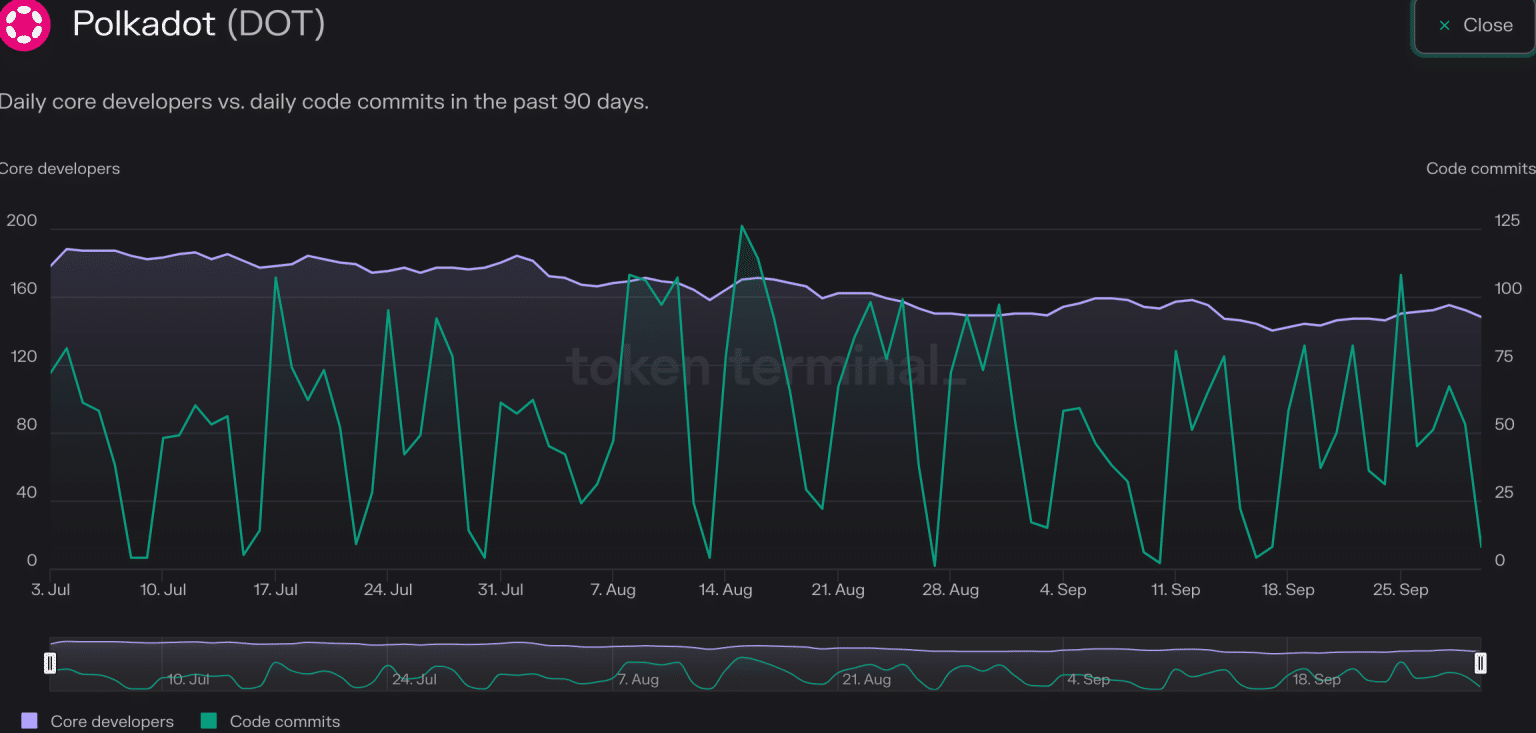Image resolution: width=1536 pixels, height=733 pixels.
Task: Select the 14. Aug x-axis date label
Action: [x=725, y=590]
